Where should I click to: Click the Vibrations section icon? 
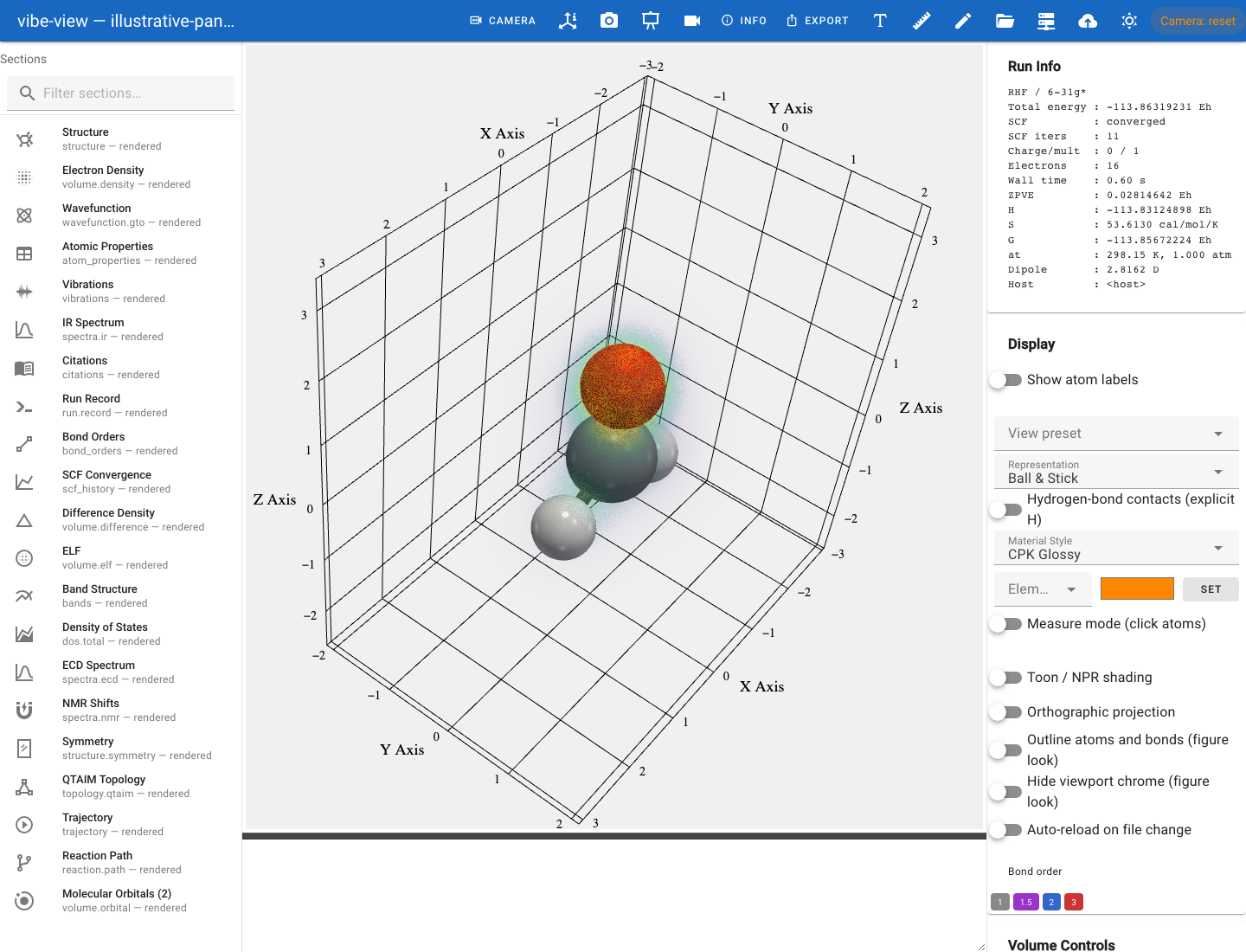click(x=24, y=292)
